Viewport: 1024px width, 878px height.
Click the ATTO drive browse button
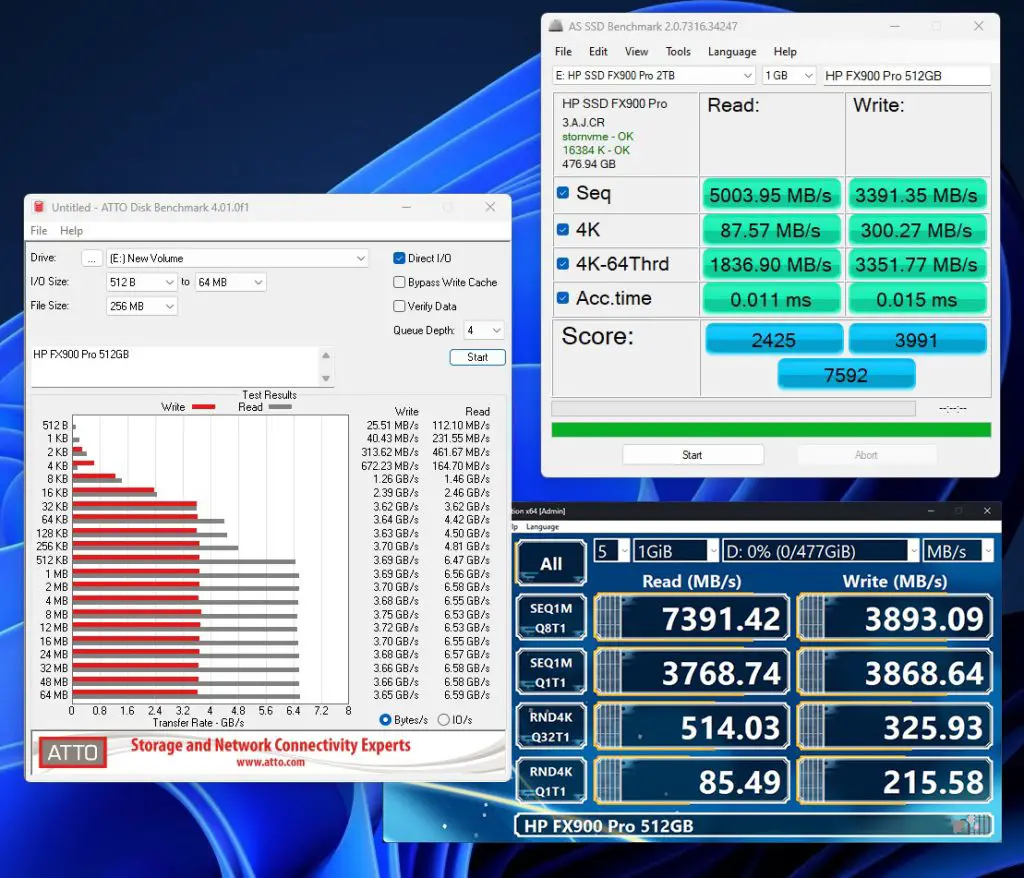pyautogui.click(x=91, y=258)
